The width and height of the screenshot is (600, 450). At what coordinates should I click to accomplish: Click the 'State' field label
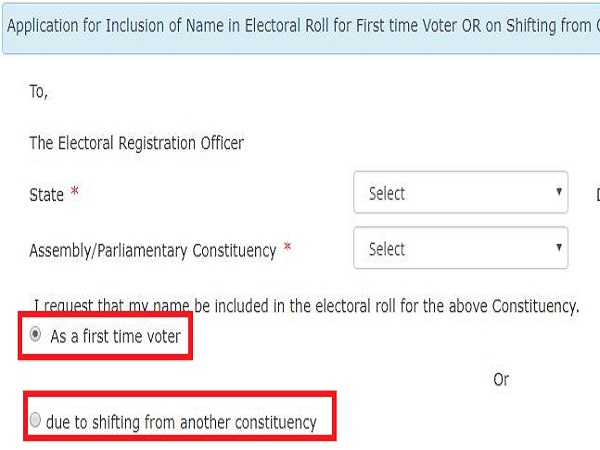(47, 196)
